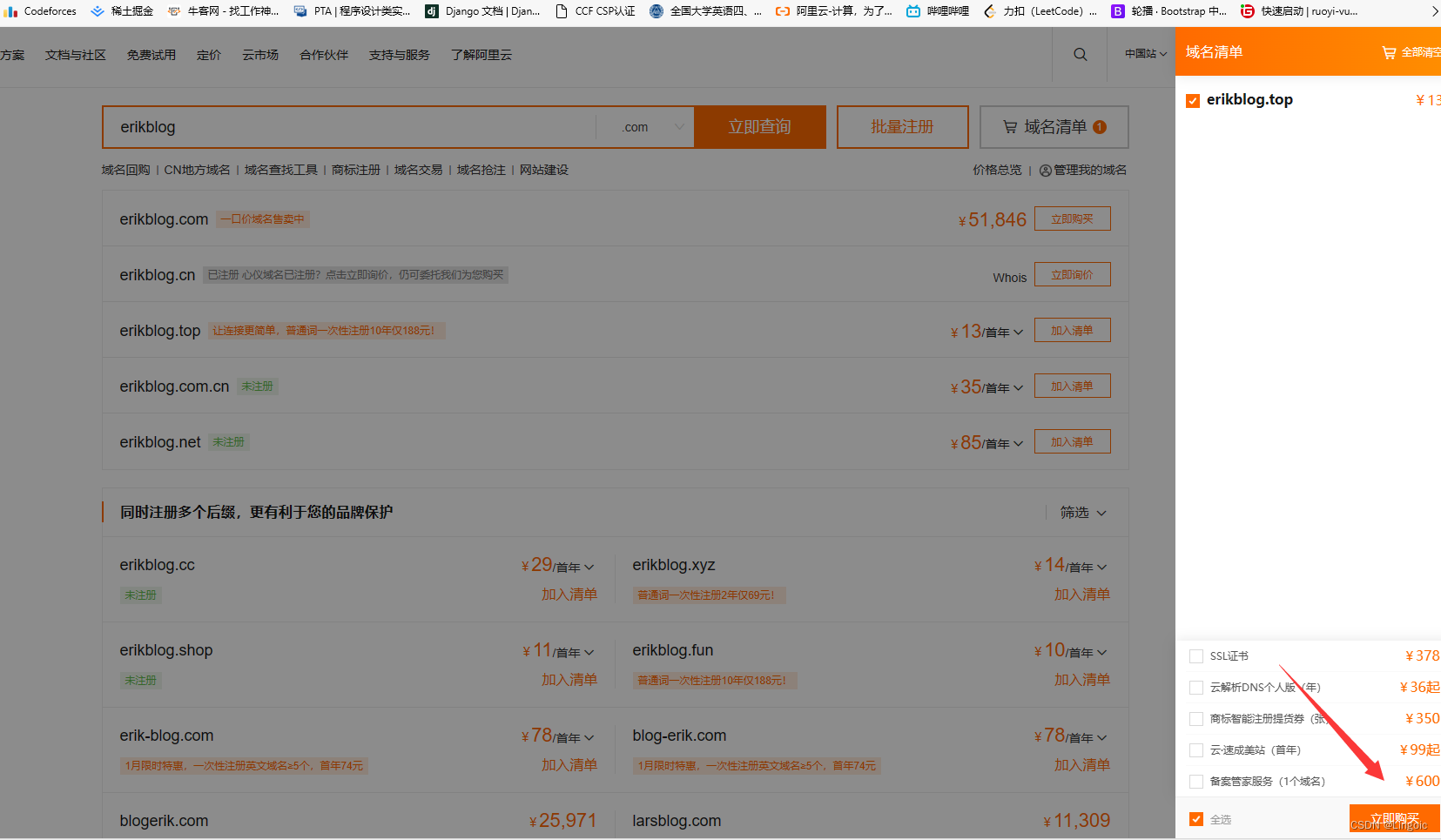The height and width of the screenshot is (840, 1441).
Task: Open the 全国大学英语四 bookmark
Action: click(705, 11)
